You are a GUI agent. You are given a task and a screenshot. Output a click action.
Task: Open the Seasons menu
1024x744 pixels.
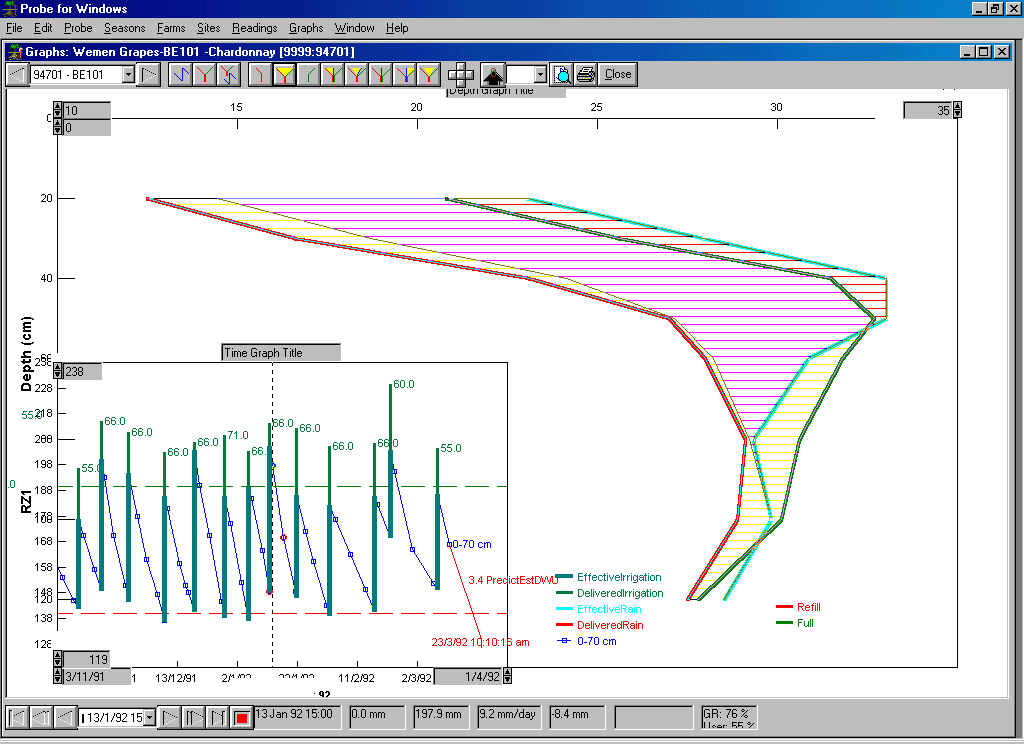point(124,28)
